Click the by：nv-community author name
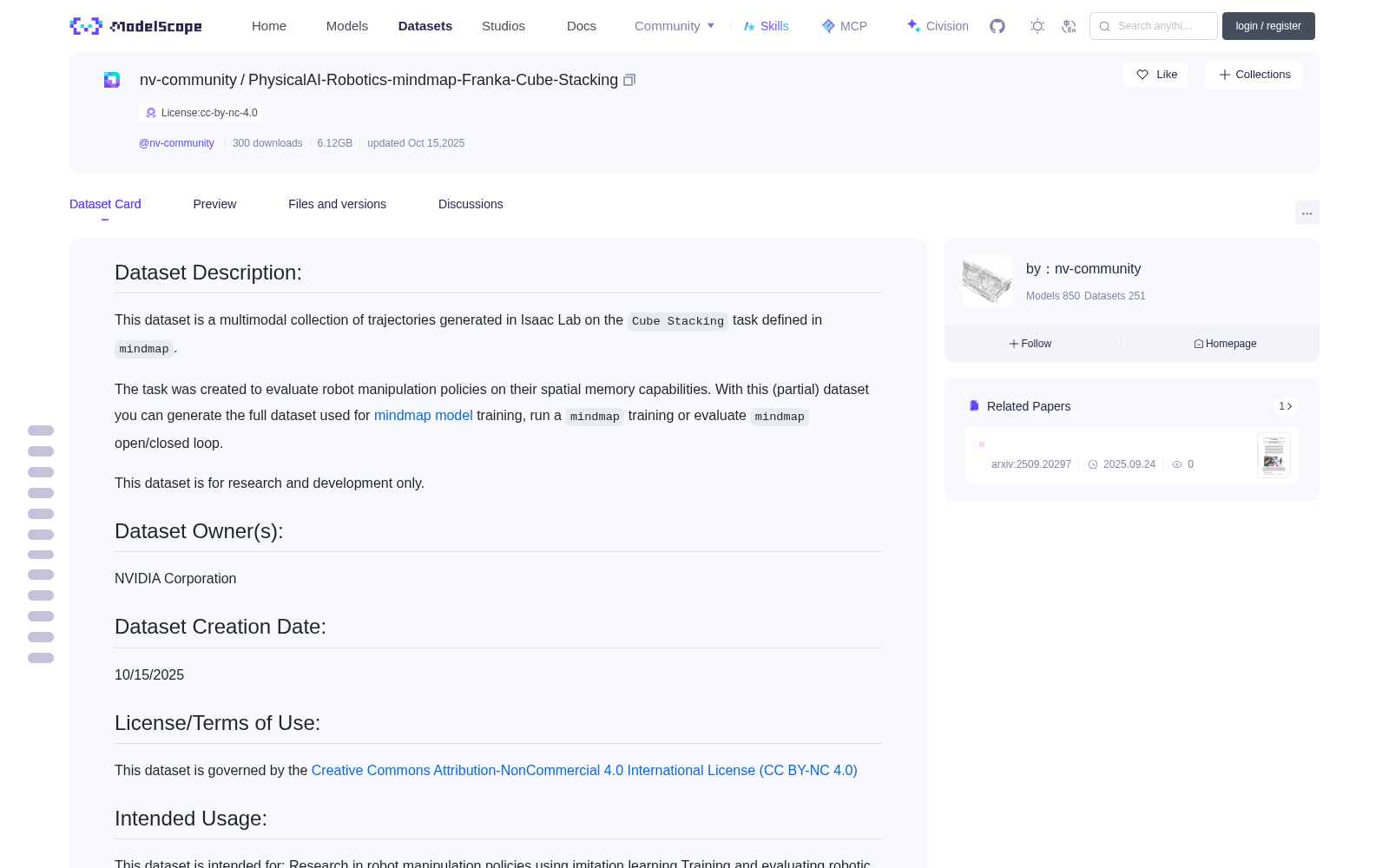 pyautogui.click(x=1083, y=269)
